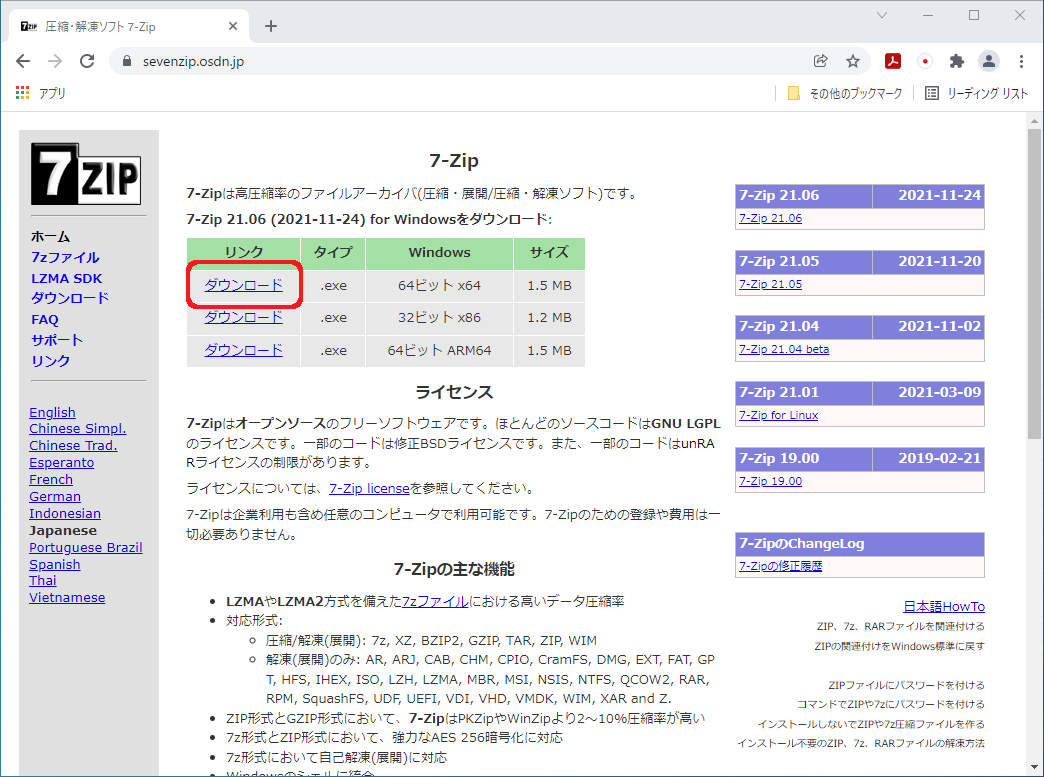Share this page icon

(820, 61)
